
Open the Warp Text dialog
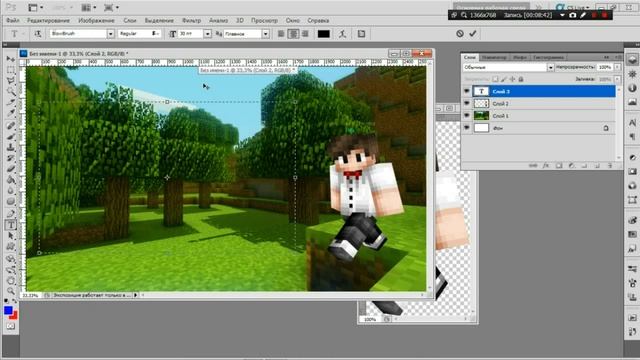tap(342, 34)
